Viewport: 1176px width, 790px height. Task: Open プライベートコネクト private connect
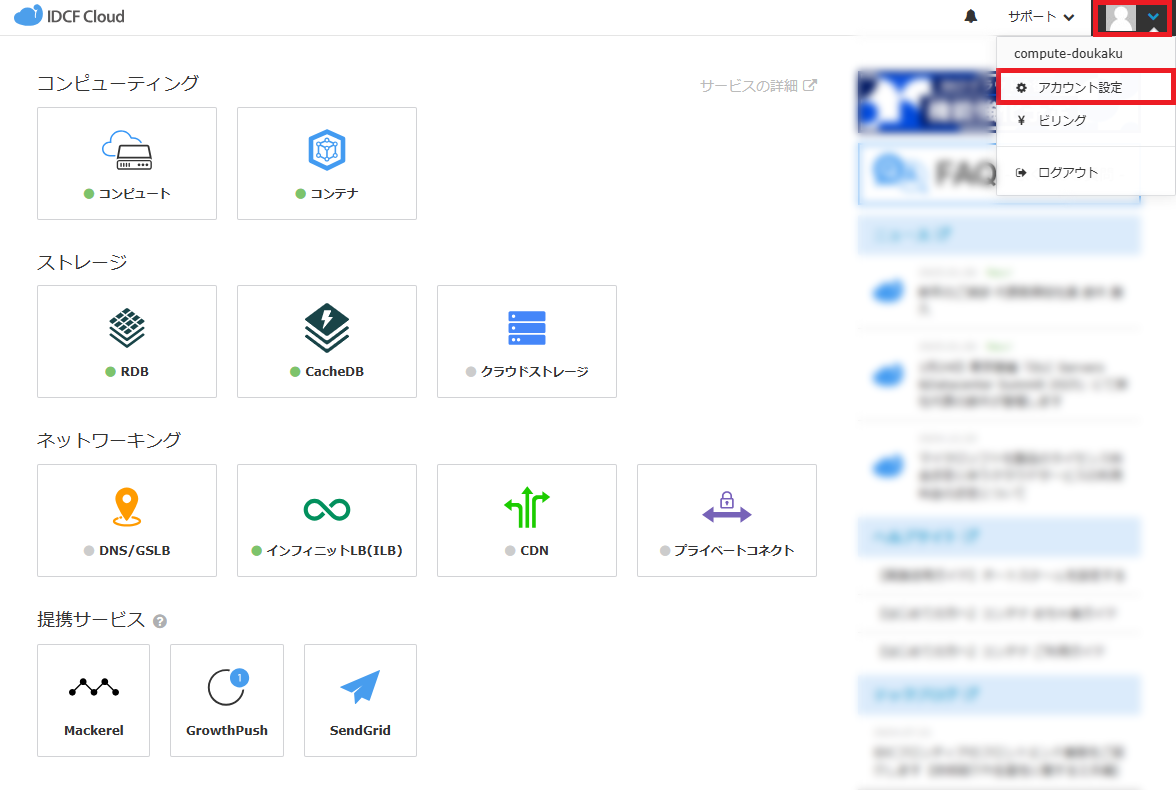click(727, 520)
